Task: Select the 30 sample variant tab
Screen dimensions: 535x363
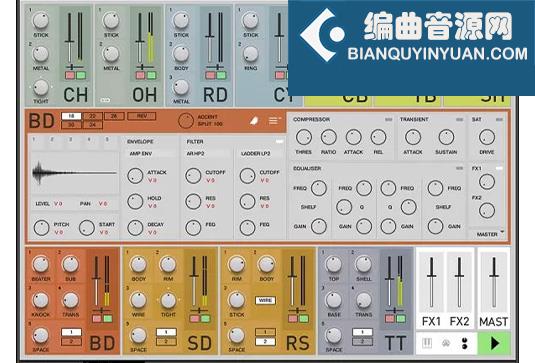Action: coord(71,125)
